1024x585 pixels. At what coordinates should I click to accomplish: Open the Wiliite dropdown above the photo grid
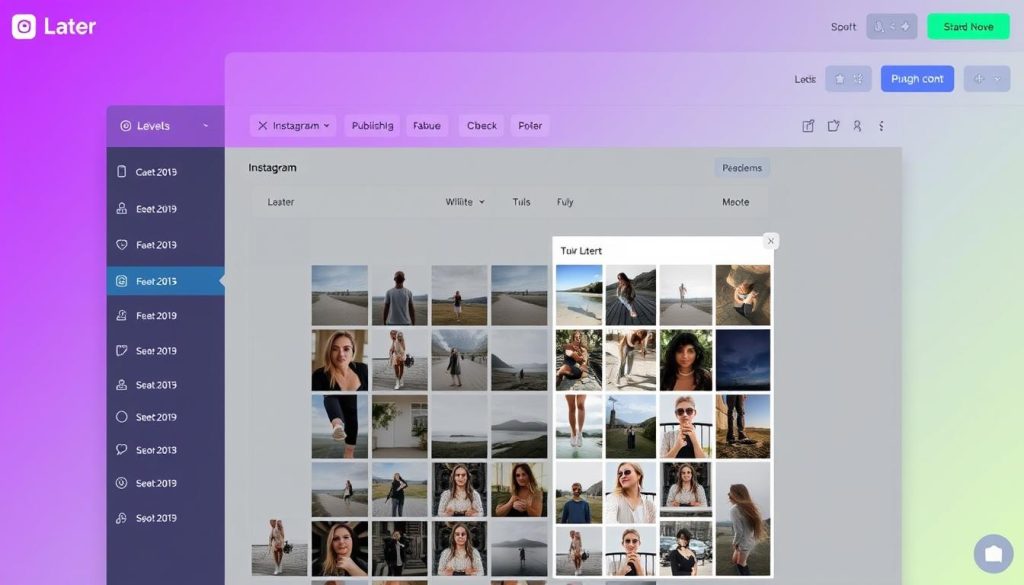pos(463,201)
